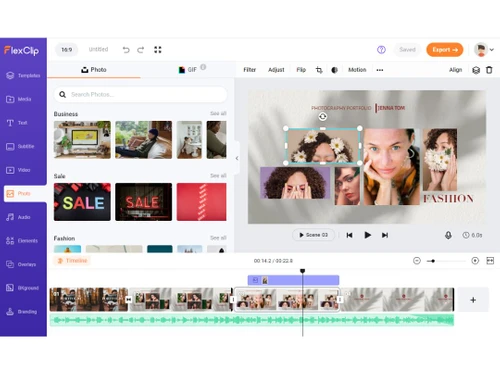The height and width of the screenshot is (375, 500).
Task: Open the 6.0s scene duration control
Action: pos(472,235)
